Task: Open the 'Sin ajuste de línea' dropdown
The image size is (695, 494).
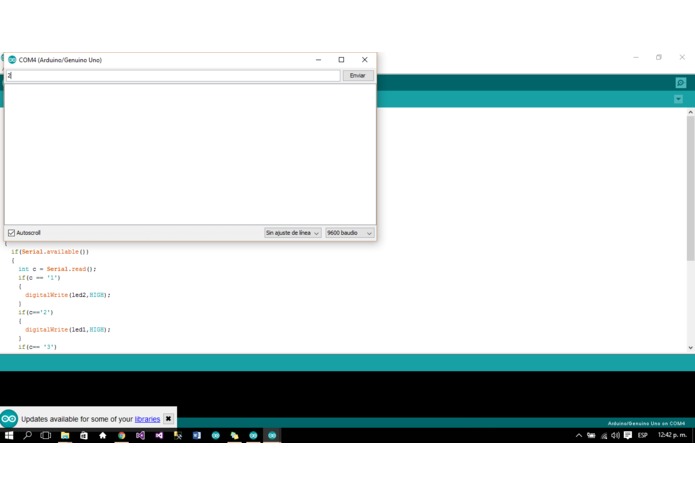Action: [292, 233]
